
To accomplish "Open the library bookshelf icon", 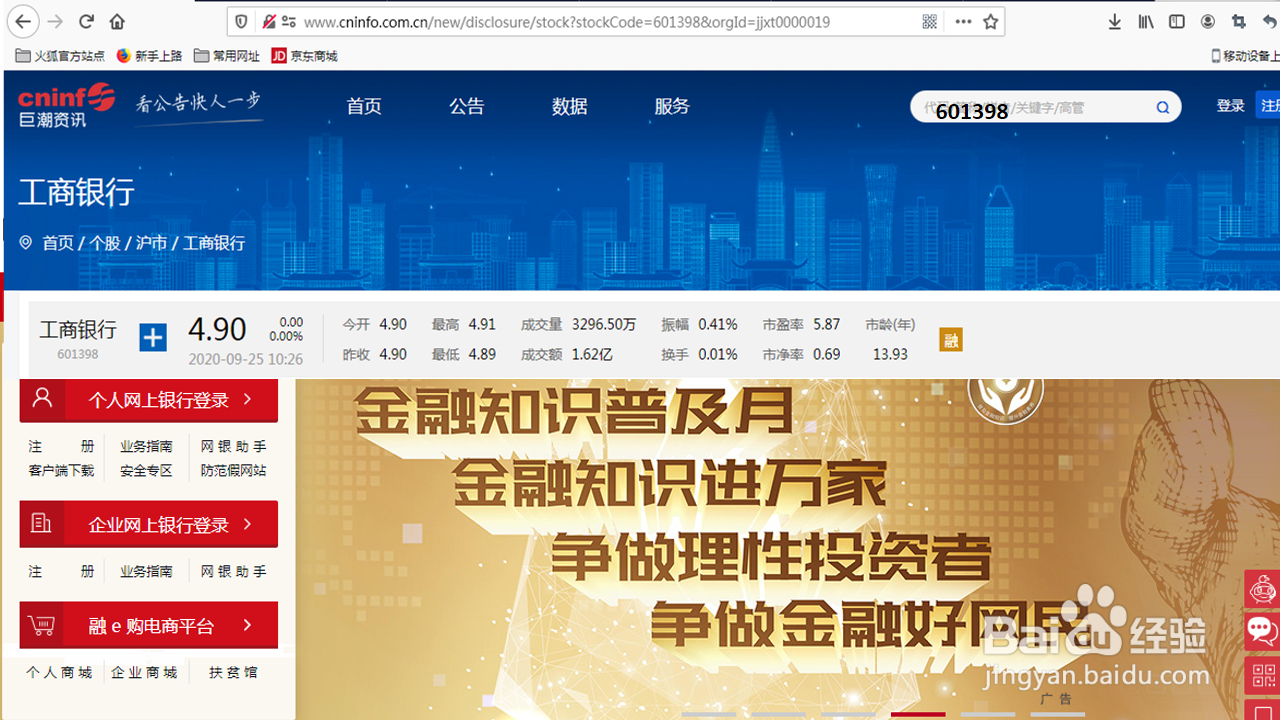I will tap(1146, 21).
